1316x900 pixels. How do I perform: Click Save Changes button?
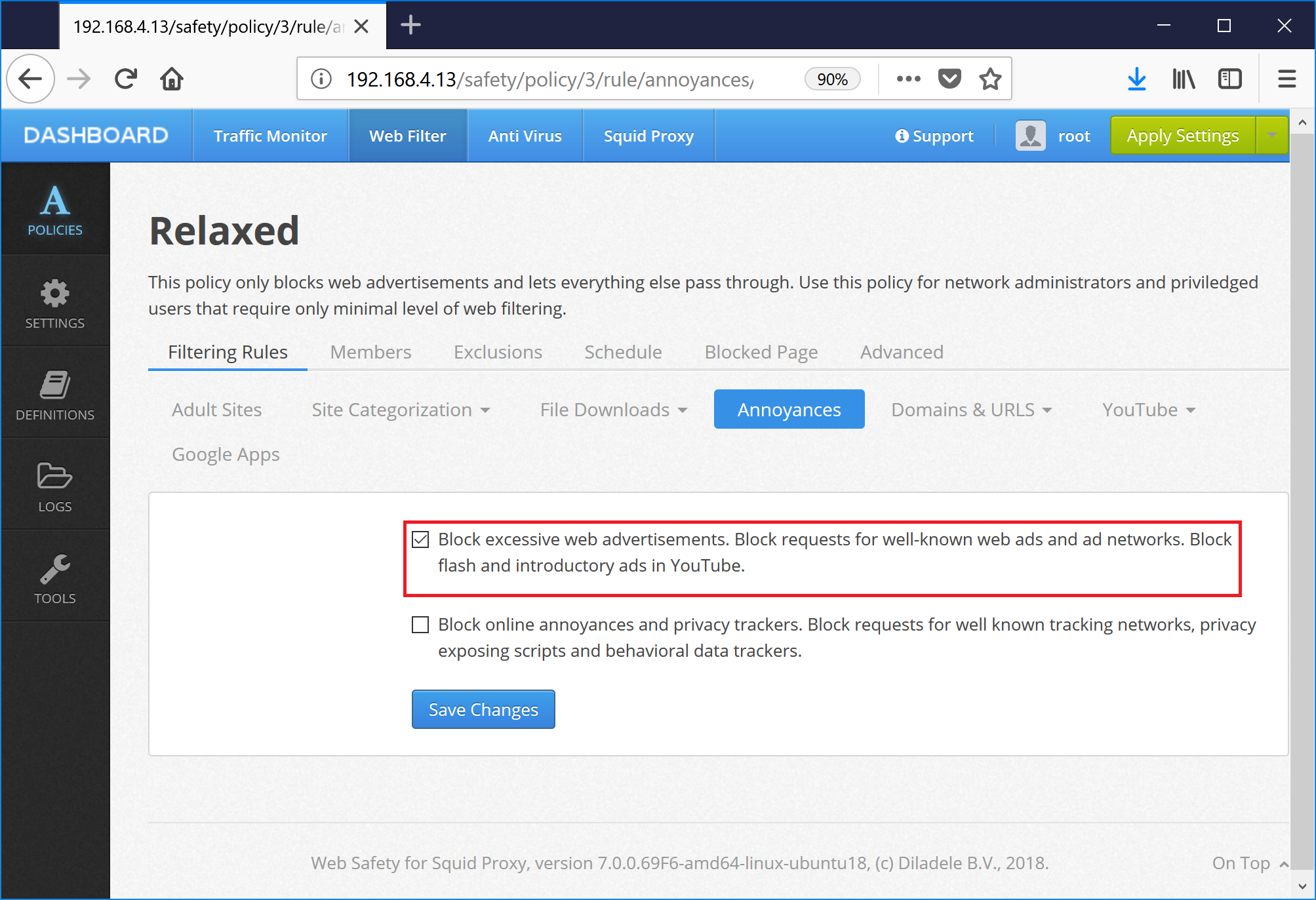[x=483, y=709]
